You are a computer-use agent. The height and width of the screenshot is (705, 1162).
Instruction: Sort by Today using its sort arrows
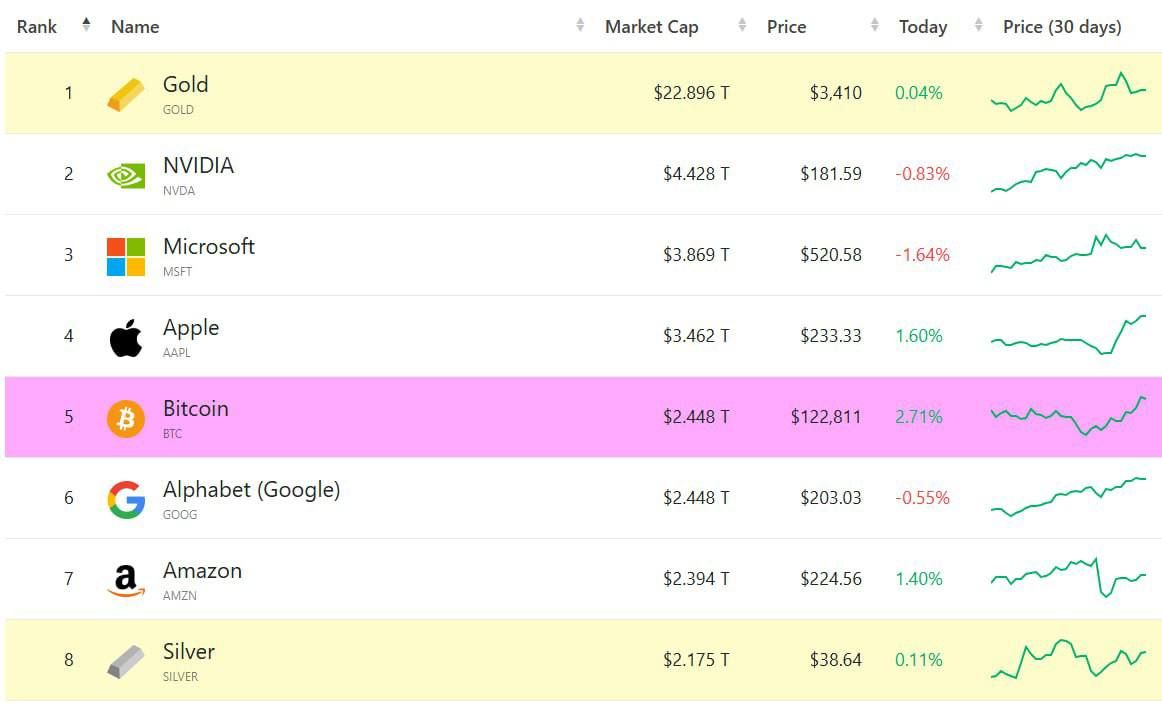point(978,25)
